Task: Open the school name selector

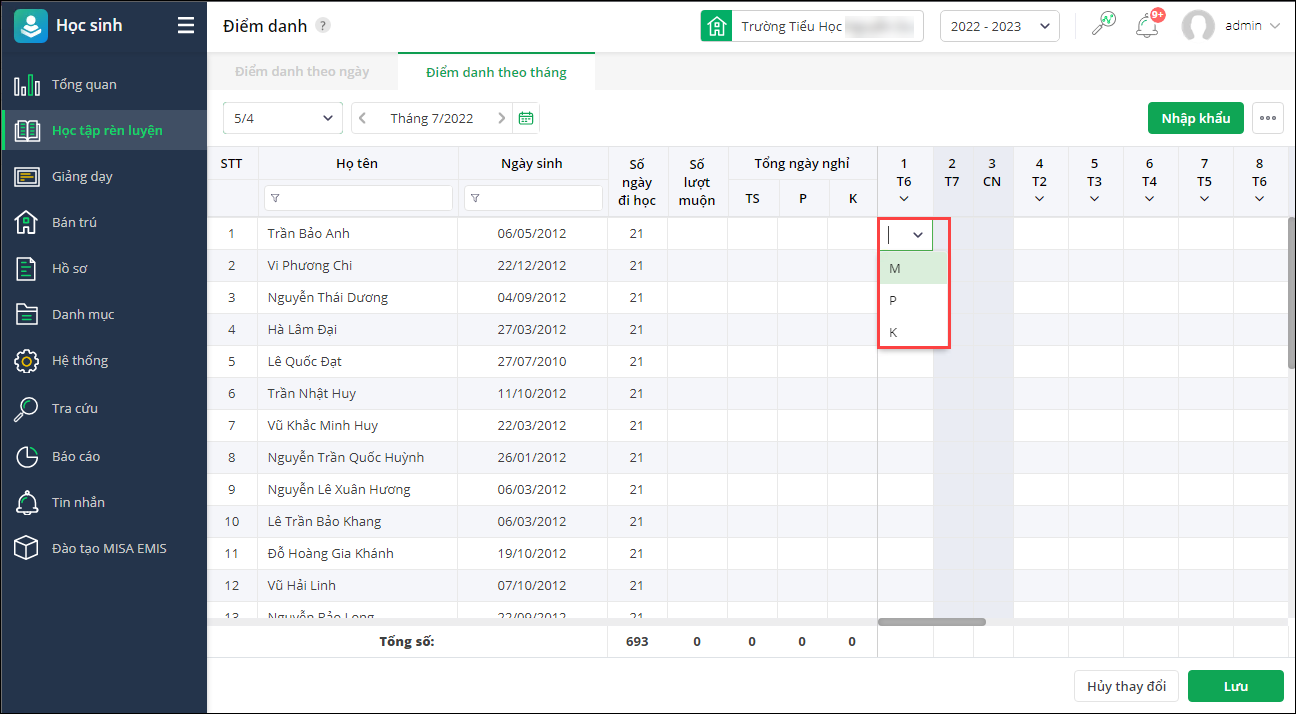Action: coord(826,26)
